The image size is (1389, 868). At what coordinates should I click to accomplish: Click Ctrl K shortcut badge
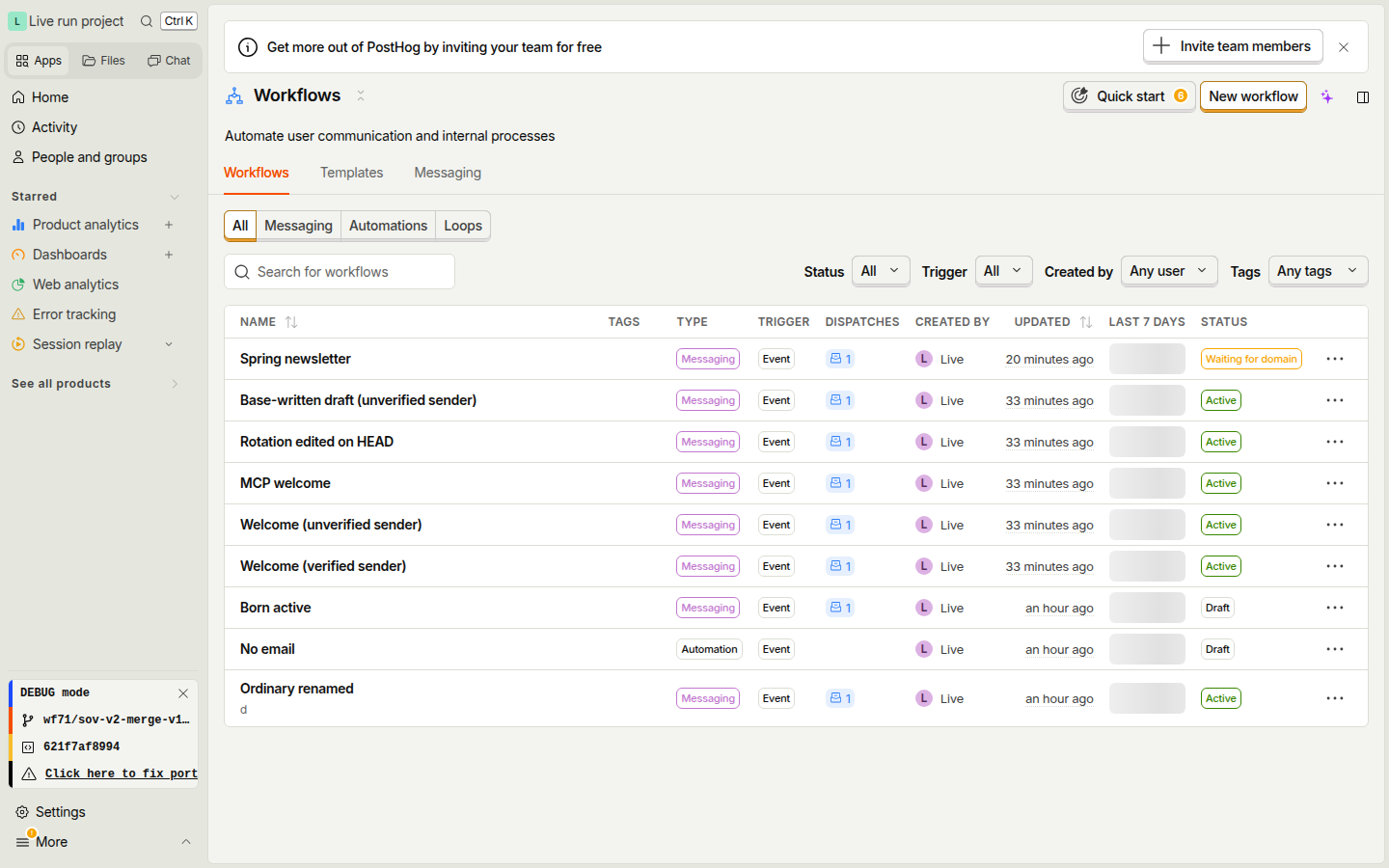click(178, 21)
